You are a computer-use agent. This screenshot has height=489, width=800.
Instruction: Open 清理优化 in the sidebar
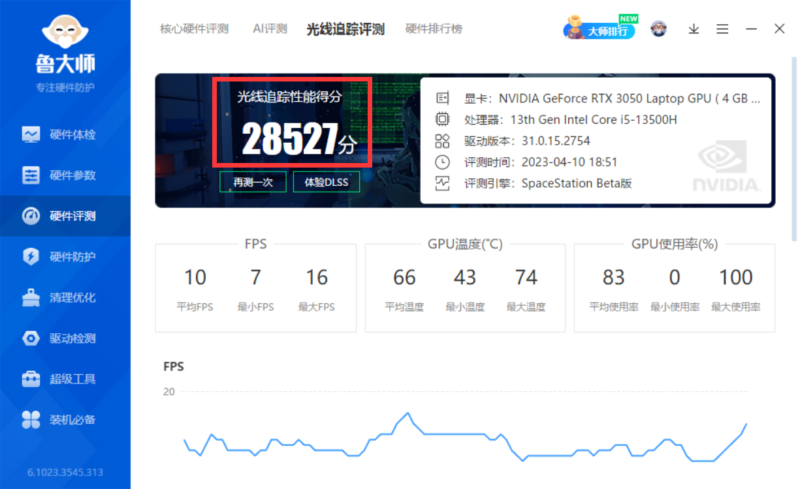65,298
